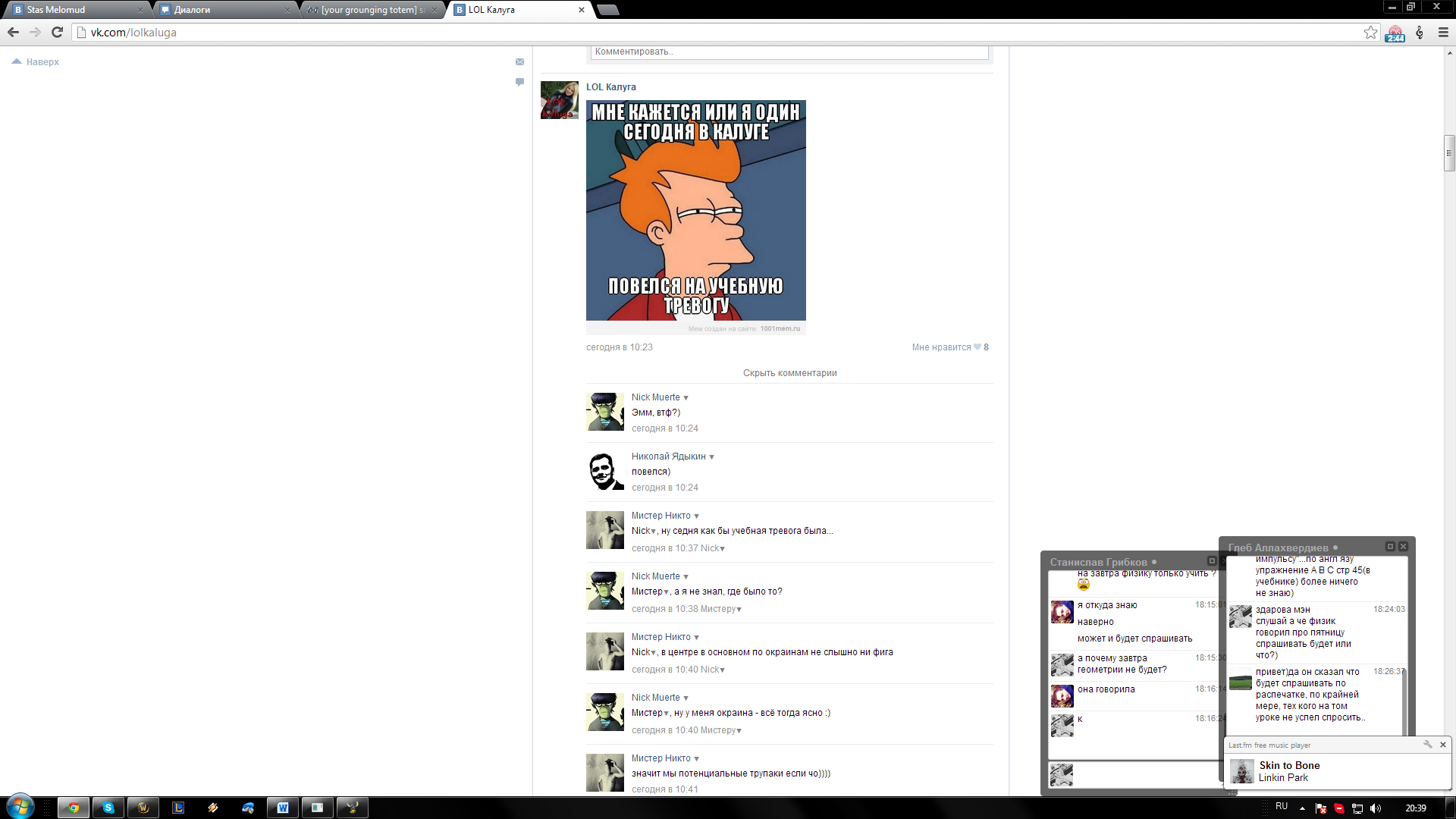Image resolution: width=1456 pixels, height=819 pixels.
Task: Click Мне нравится on the post
Action: coord(941,347)
